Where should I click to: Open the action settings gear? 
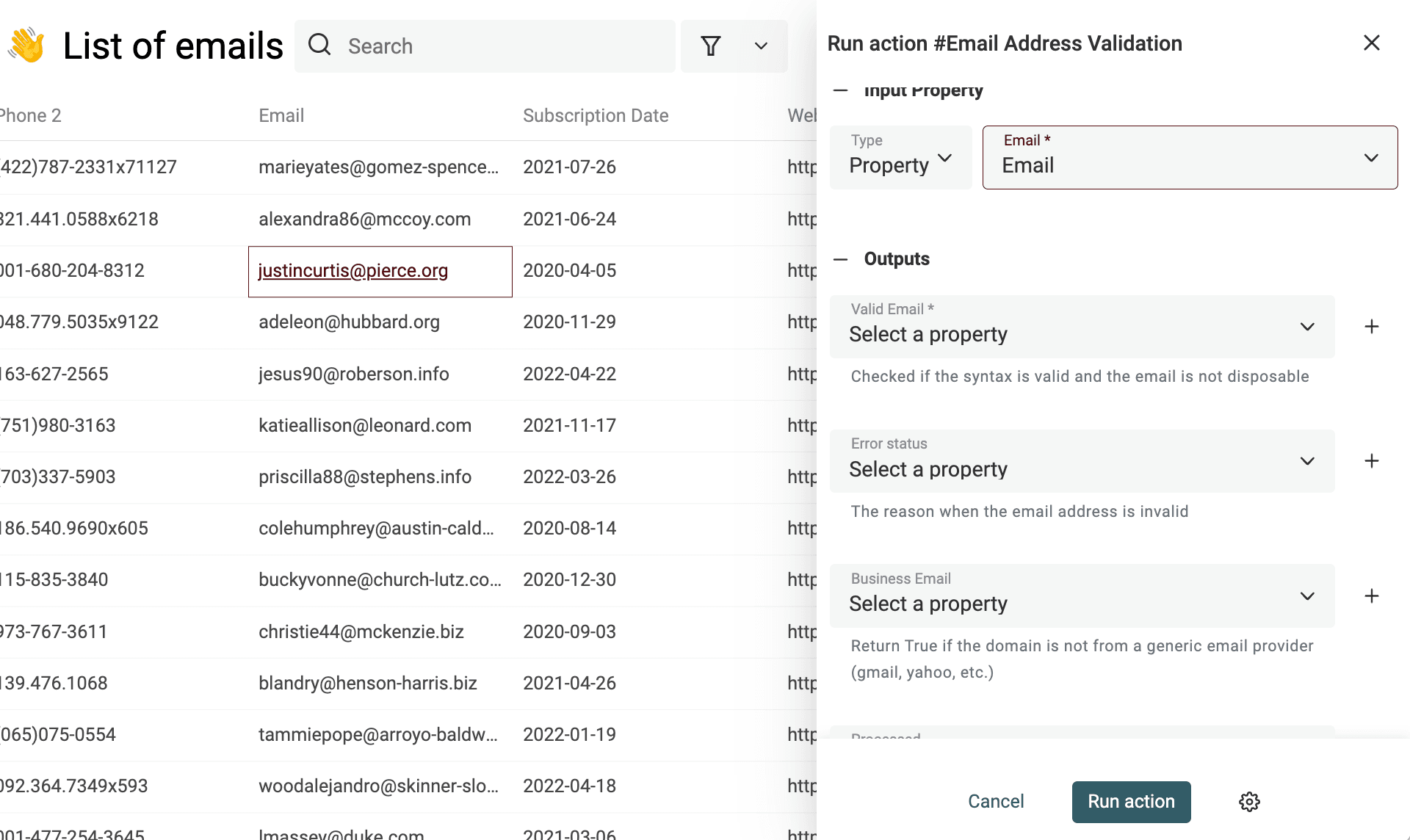click(1249, 802)
